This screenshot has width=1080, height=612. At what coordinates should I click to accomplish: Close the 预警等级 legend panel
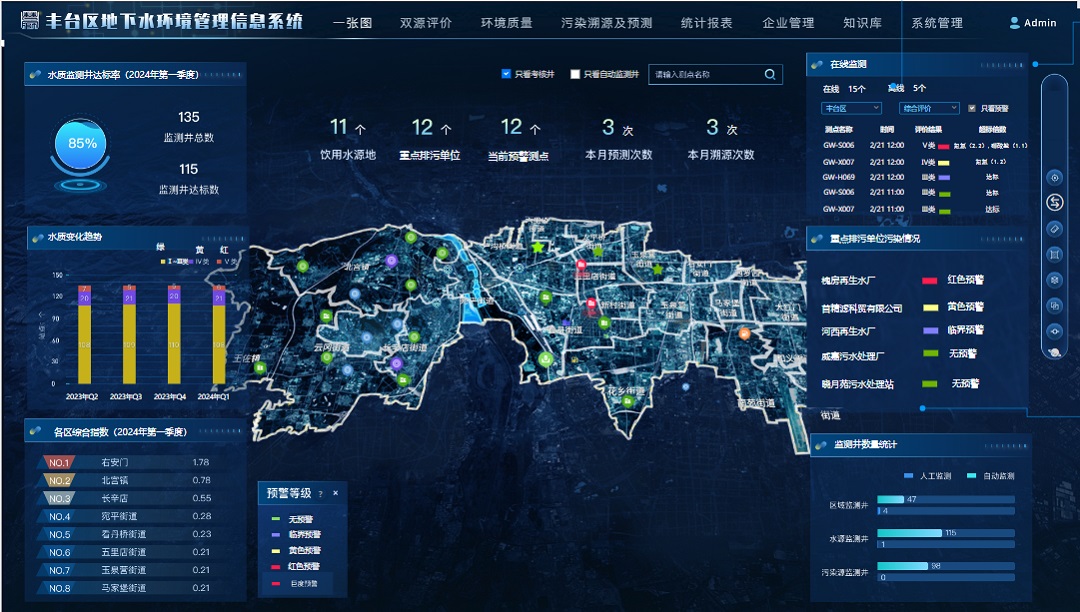coord(335,494)
